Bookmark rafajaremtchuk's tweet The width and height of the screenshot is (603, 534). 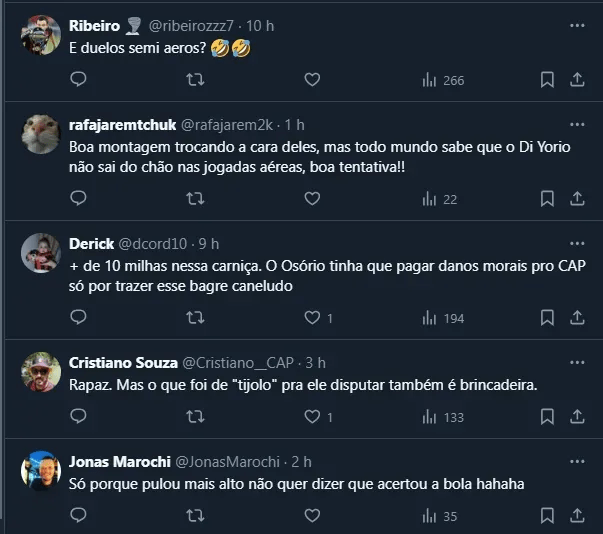pyautogui.click(x=547, y=199)
